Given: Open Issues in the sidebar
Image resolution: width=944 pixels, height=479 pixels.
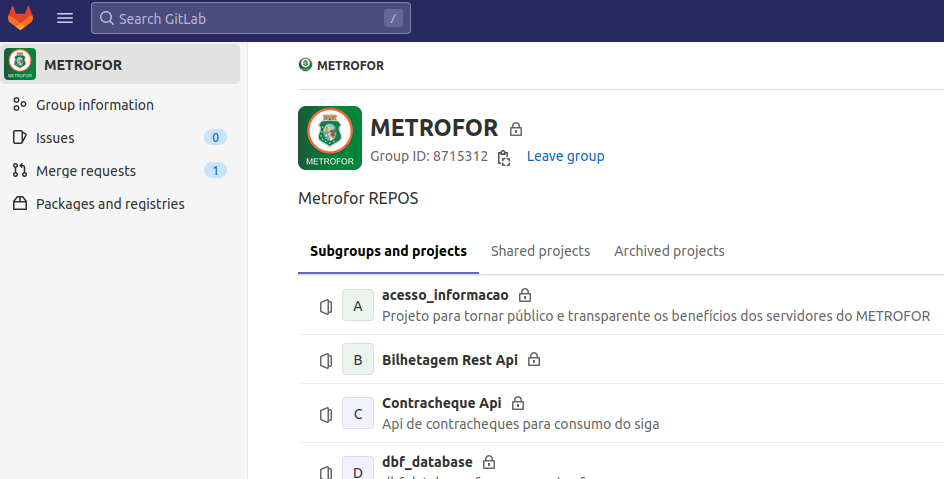Looking at the screenshot, I should 55,138.
